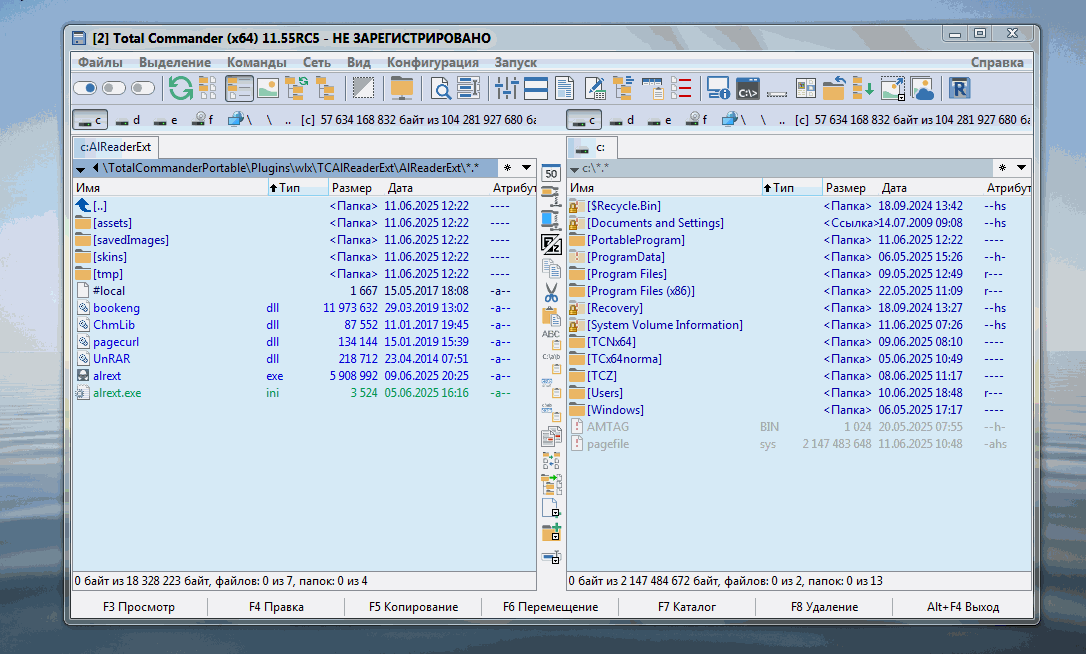Open left panel directory history dropdown arrow

[526, 168]
